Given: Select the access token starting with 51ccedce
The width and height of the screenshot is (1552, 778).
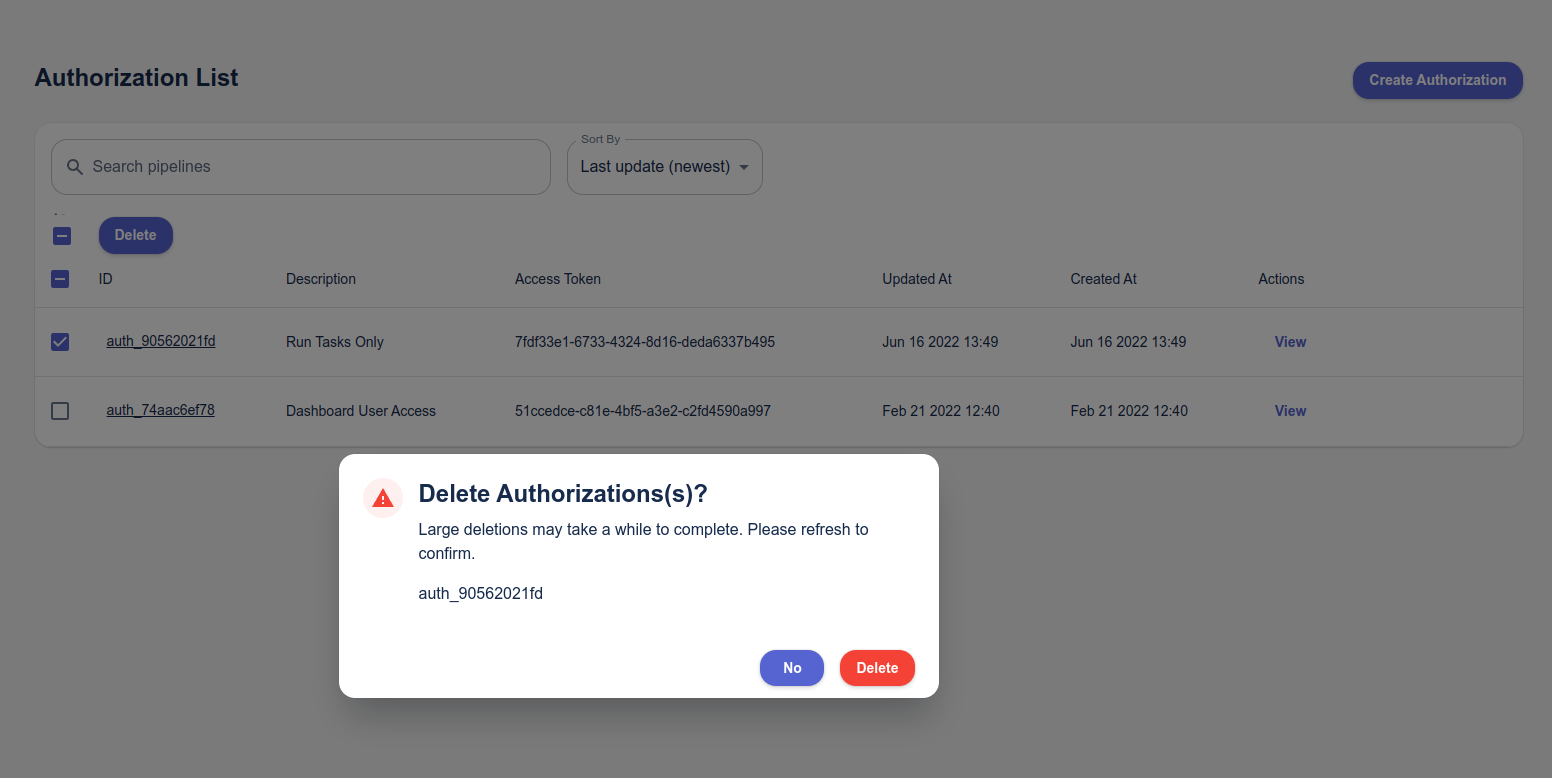Looking at the screenshot, I should click(x=643, y=411).
